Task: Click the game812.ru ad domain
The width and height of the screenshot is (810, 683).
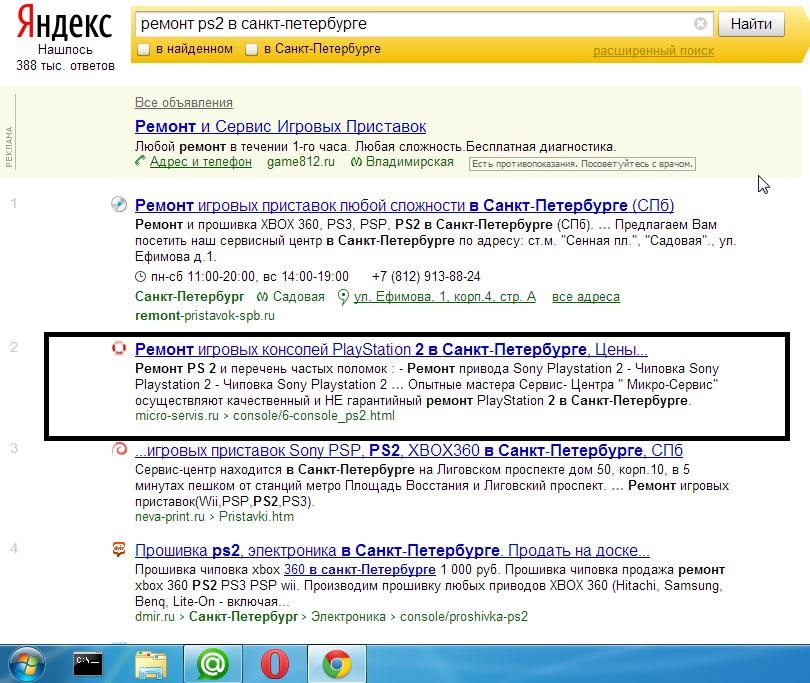Action: point(301,162)
